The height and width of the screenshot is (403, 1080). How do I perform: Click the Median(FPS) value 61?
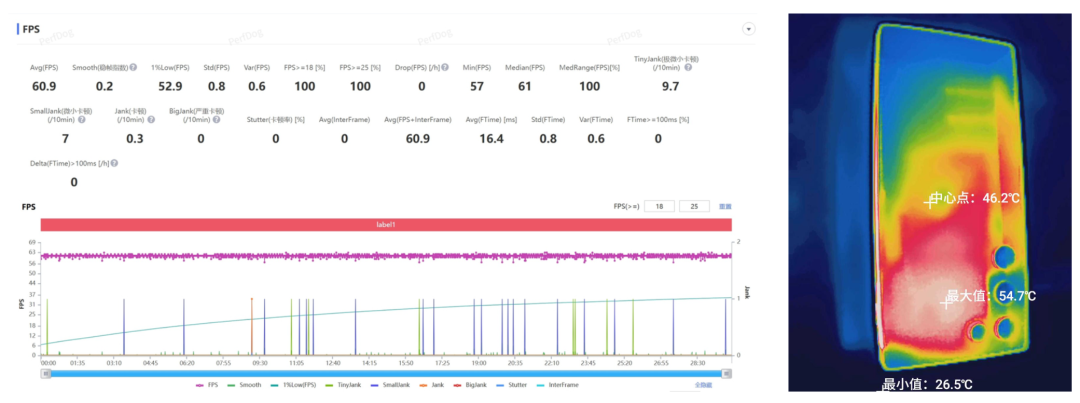(524, 86)
